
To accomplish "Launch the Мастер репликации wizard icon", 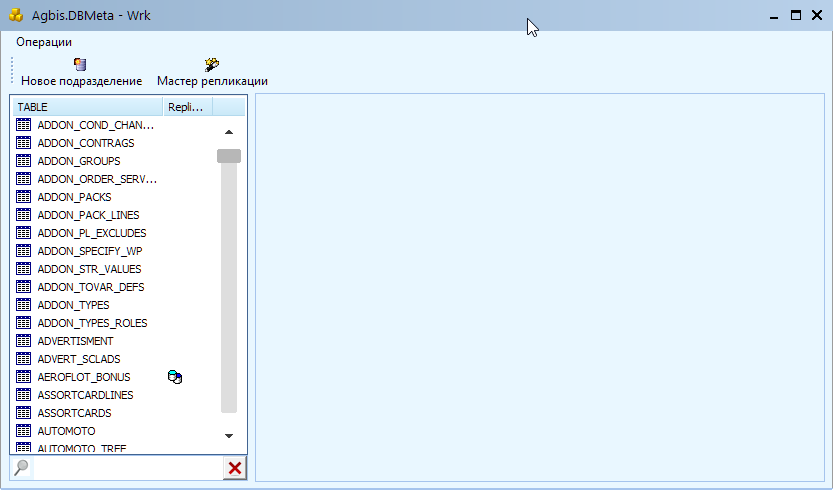I will click(212, 64).
